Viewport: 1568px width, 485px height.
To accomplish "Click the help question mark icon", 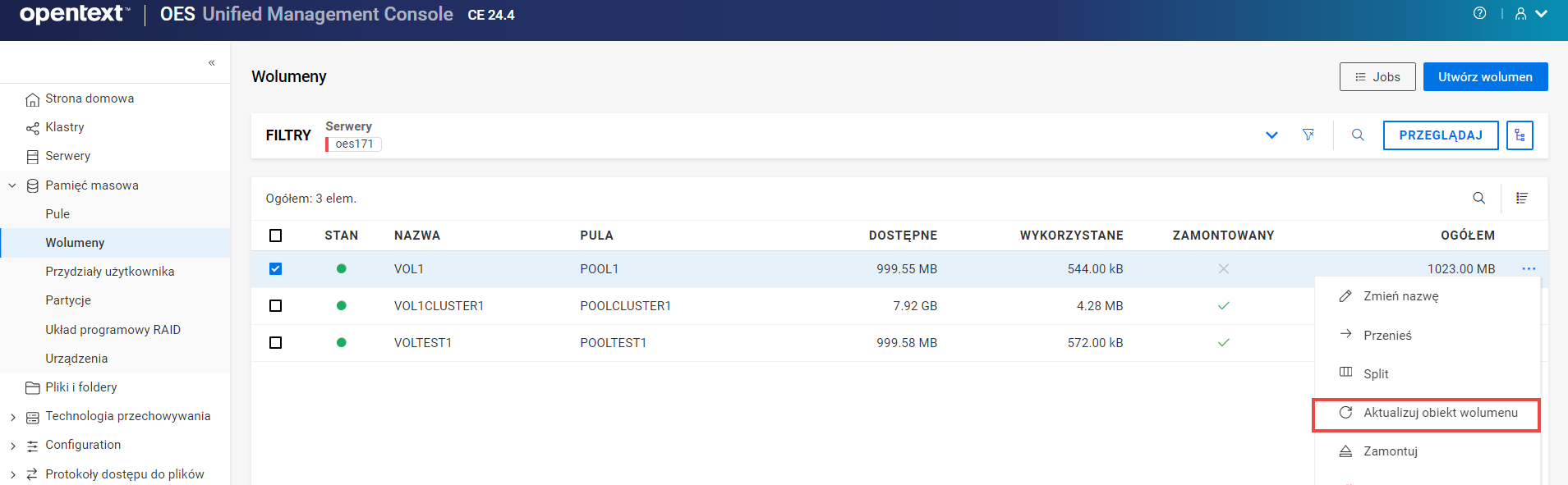I will click(x=1479, y=13).
